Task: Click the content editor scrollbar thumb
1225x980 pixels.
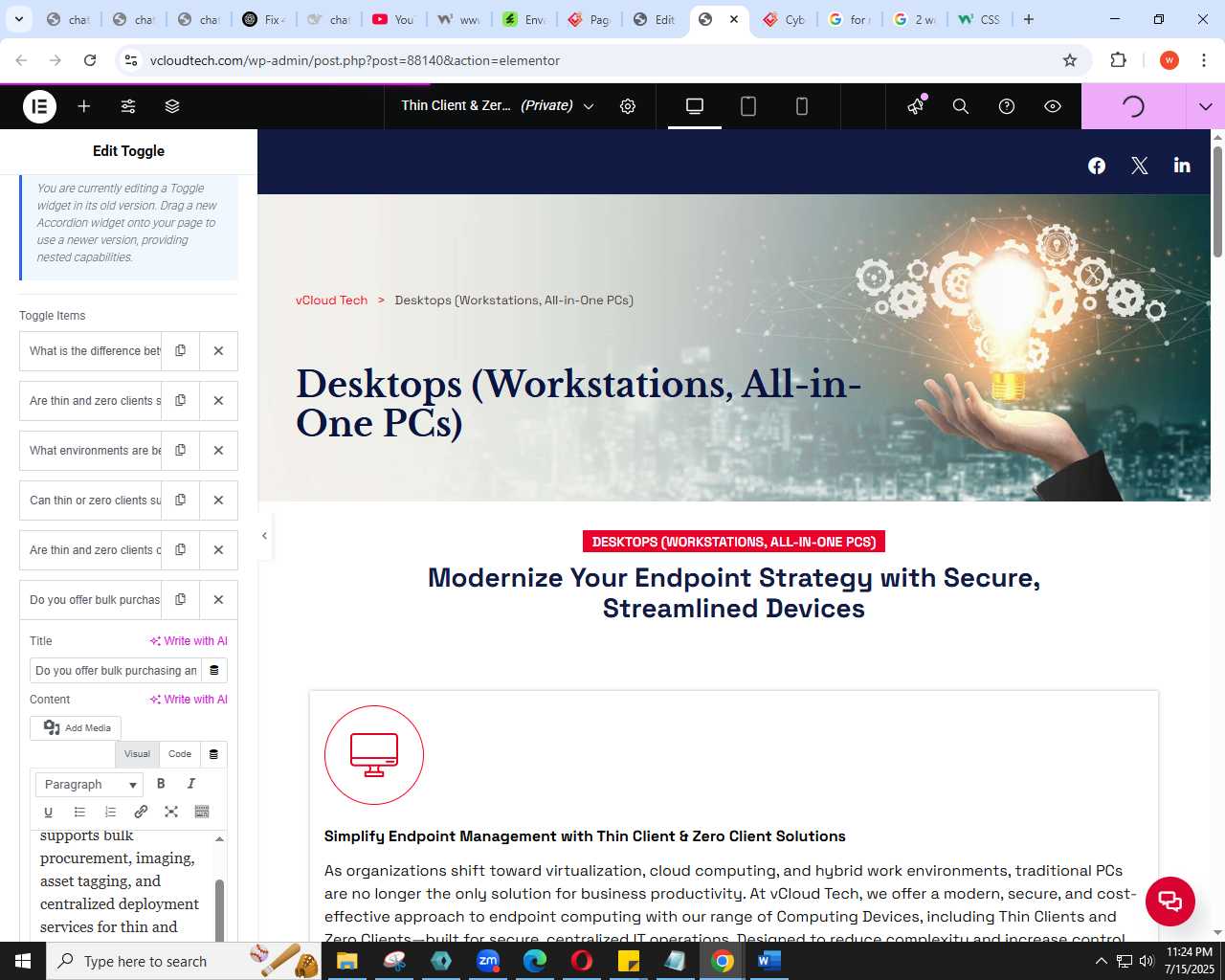Action: (x=219, y=909)
